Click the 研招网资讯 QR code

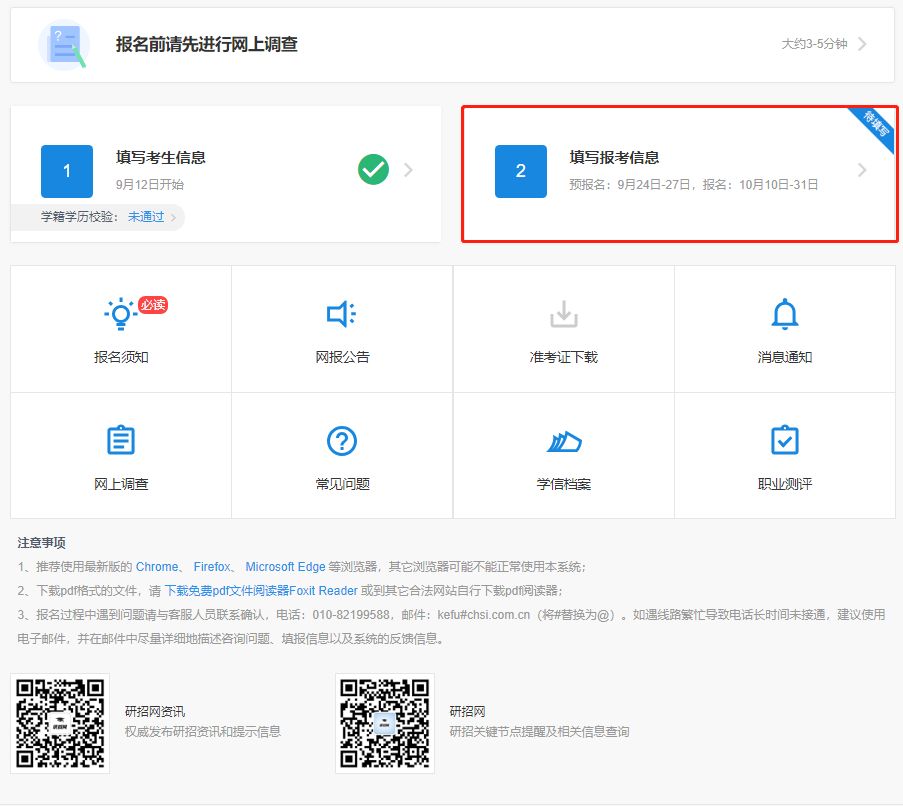pyautogui.click(x=60, y=723)
